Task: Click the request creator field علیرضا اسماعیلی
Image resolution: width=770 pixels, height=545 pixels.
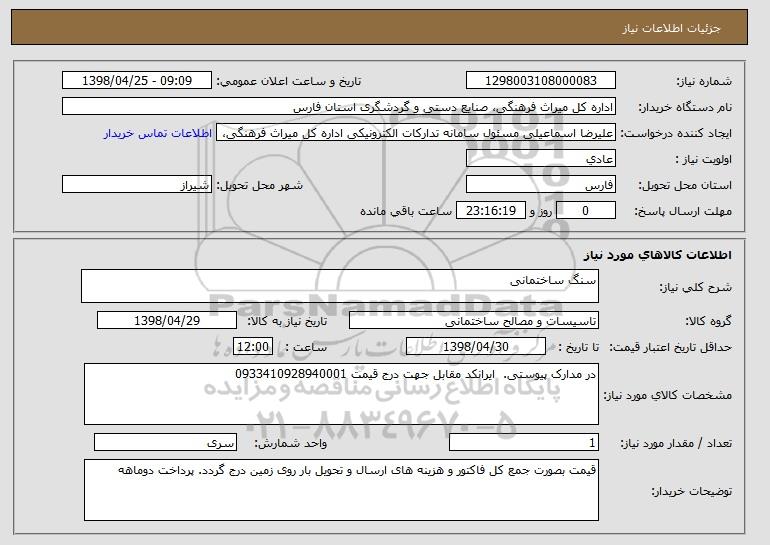Action: pos(416,133)
